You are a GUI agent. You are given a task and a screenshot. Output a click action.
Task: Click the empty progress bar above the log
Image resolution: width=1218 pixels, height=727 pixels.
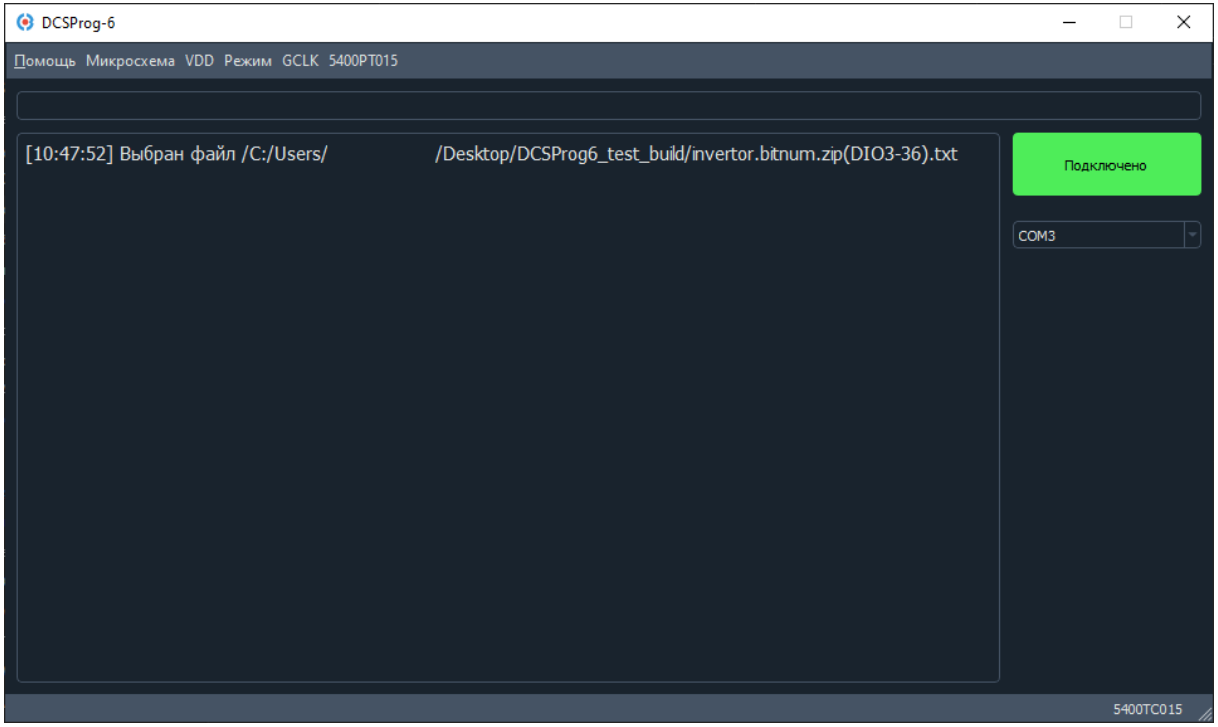tap(608, 106)
